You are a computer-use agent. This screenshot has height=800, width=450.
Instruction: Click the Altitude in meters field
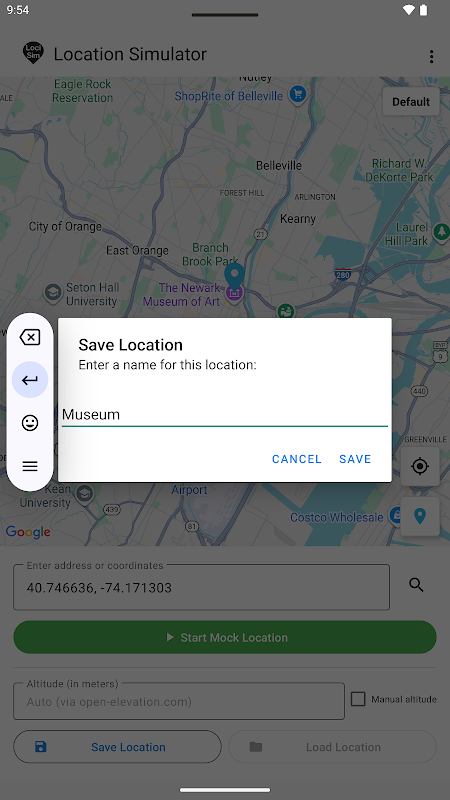coord(179,701)
